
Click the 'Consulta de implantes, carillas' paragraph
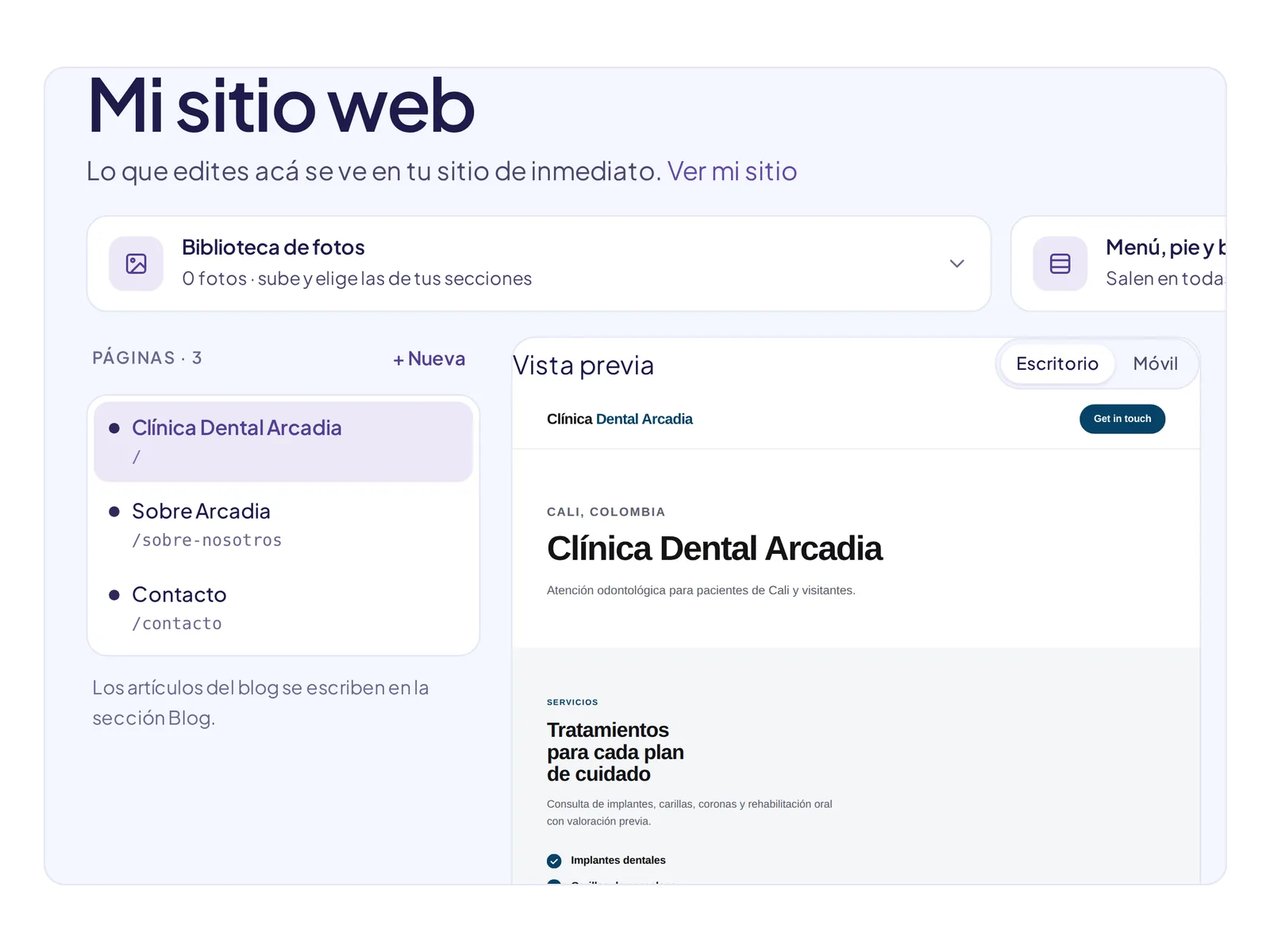coord(690,812)
